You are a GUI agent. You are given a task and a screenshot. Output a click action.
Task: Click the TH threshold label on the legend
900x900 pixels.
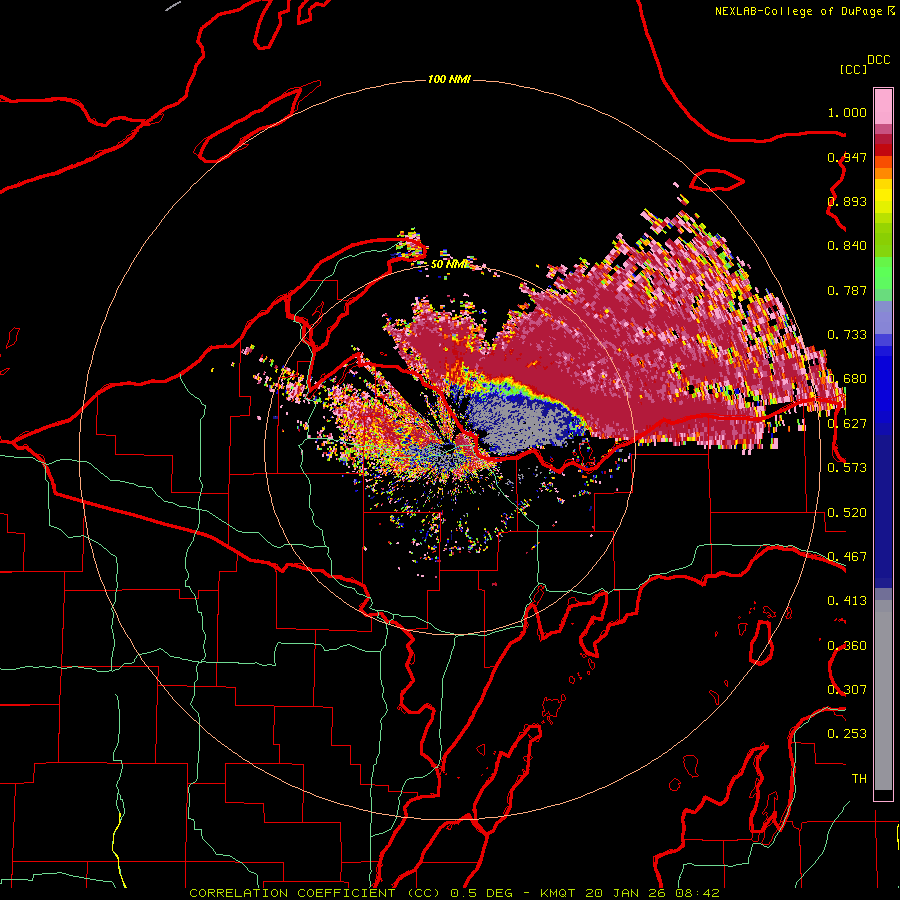[859, 778]
